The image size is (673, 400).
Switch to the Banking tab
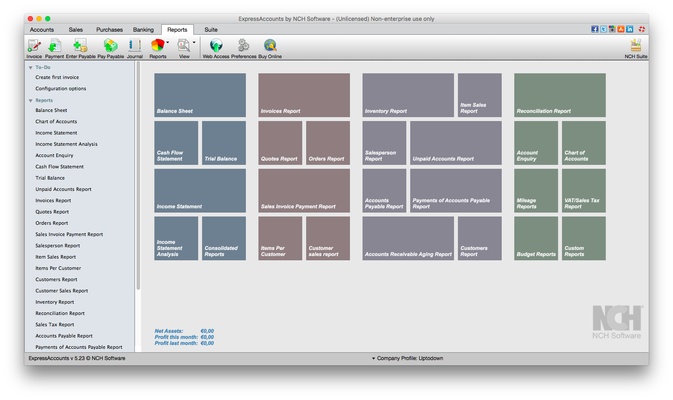pos(143,30)
